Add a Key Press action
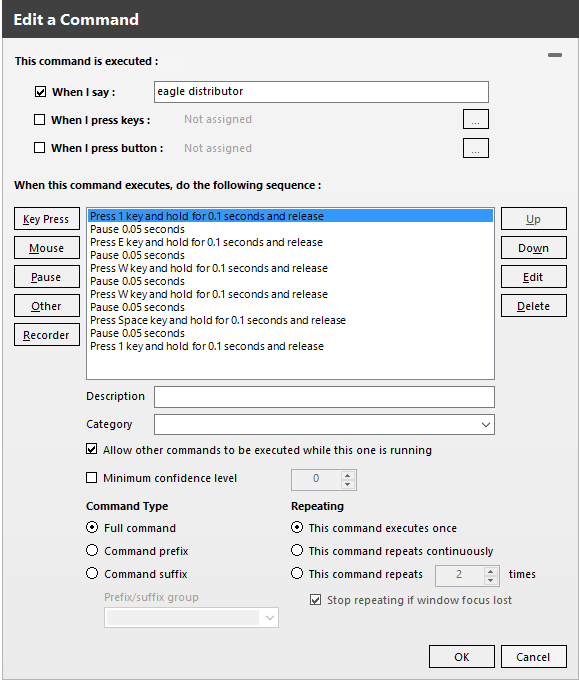 point(47,219)
